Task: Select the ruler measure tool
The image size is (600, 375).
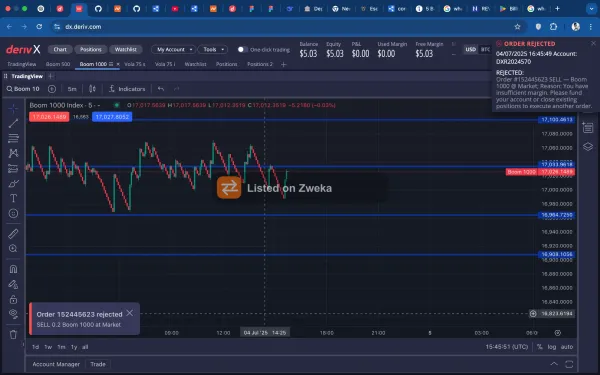Action: (13, 233)
